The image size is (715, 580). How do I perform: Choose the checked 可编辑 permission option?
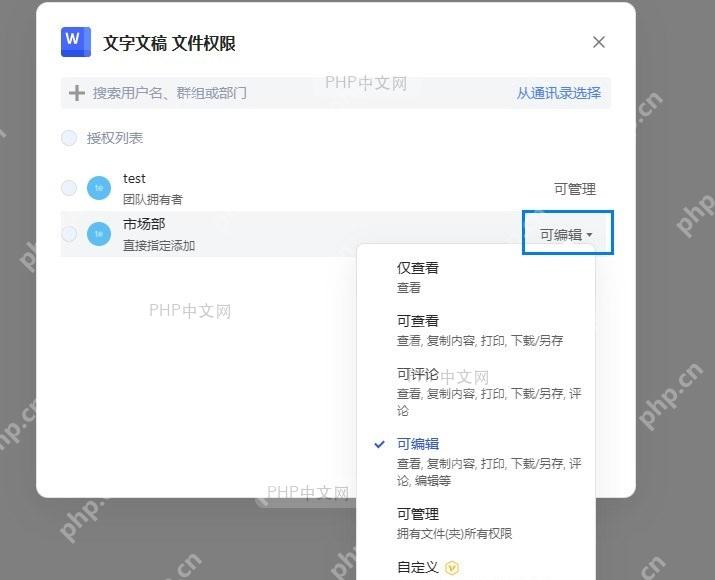476,461
